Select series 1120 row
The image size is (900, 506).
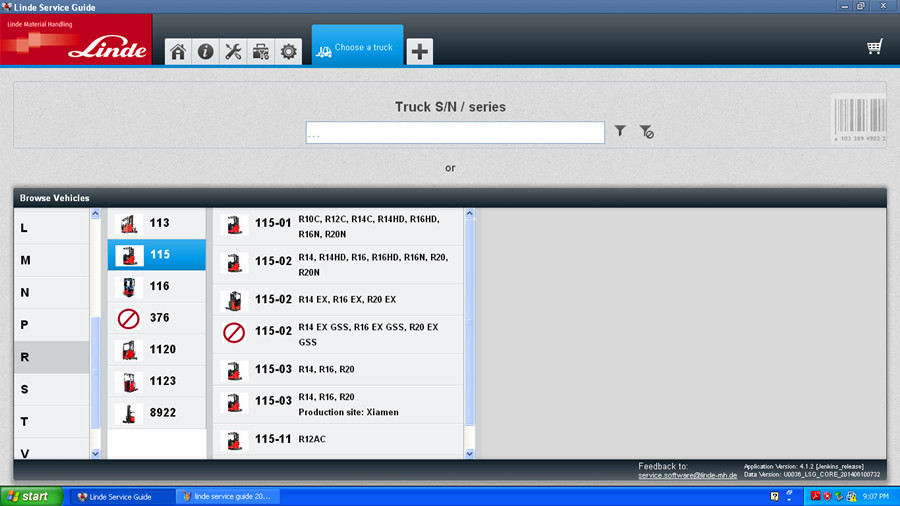(157, 349)
